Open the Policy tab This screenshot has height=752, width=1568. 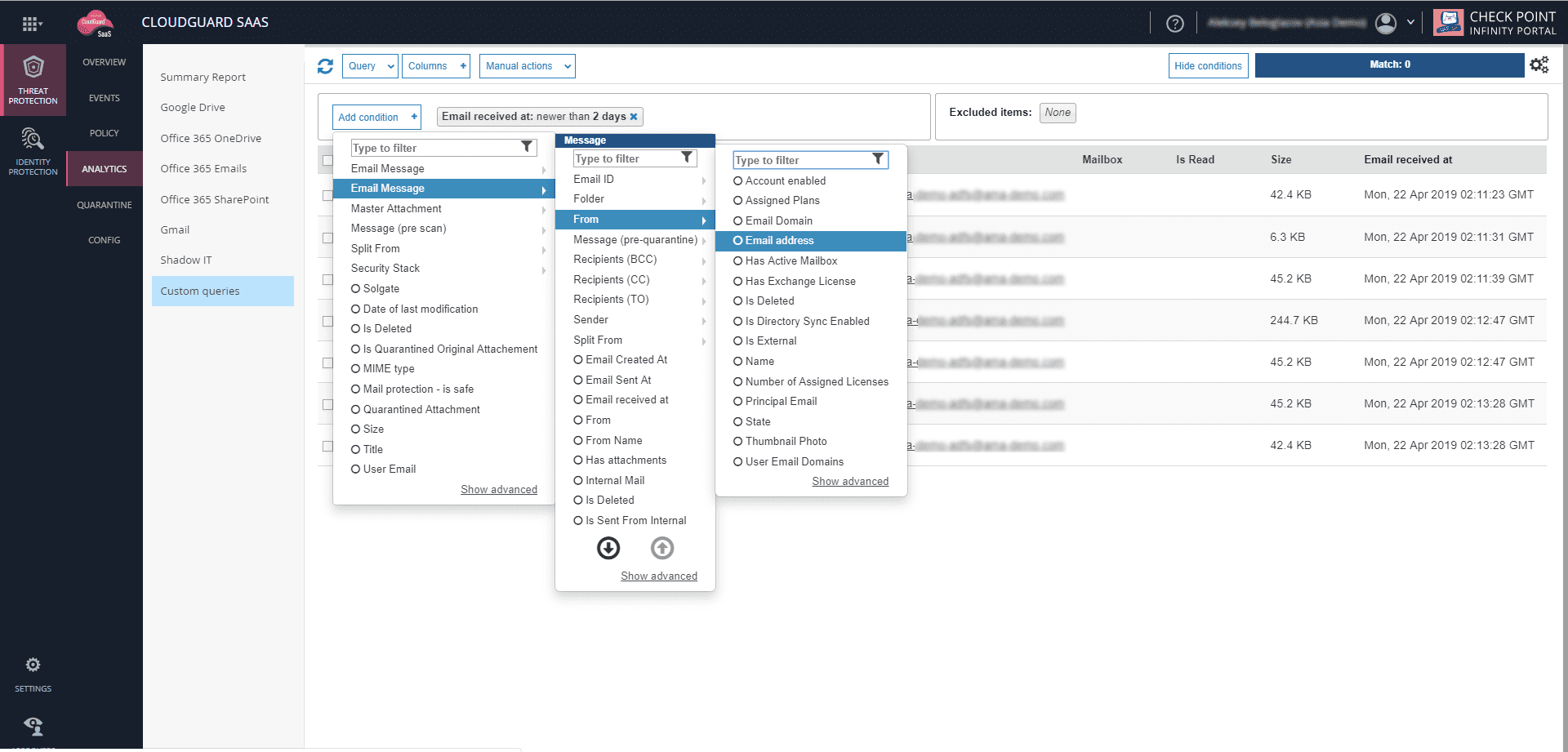point(105,133)
